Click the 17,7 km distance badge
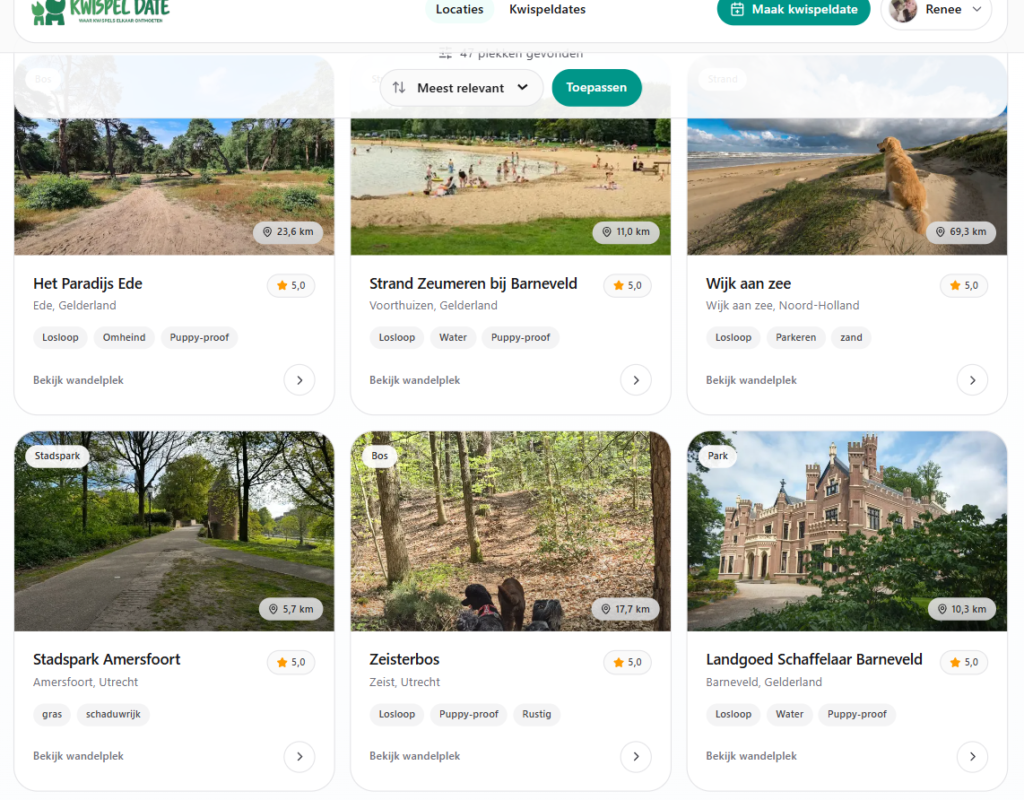The width and height of the screenshot is (1024, 800). pyautogui.click(x=626, y=609)
